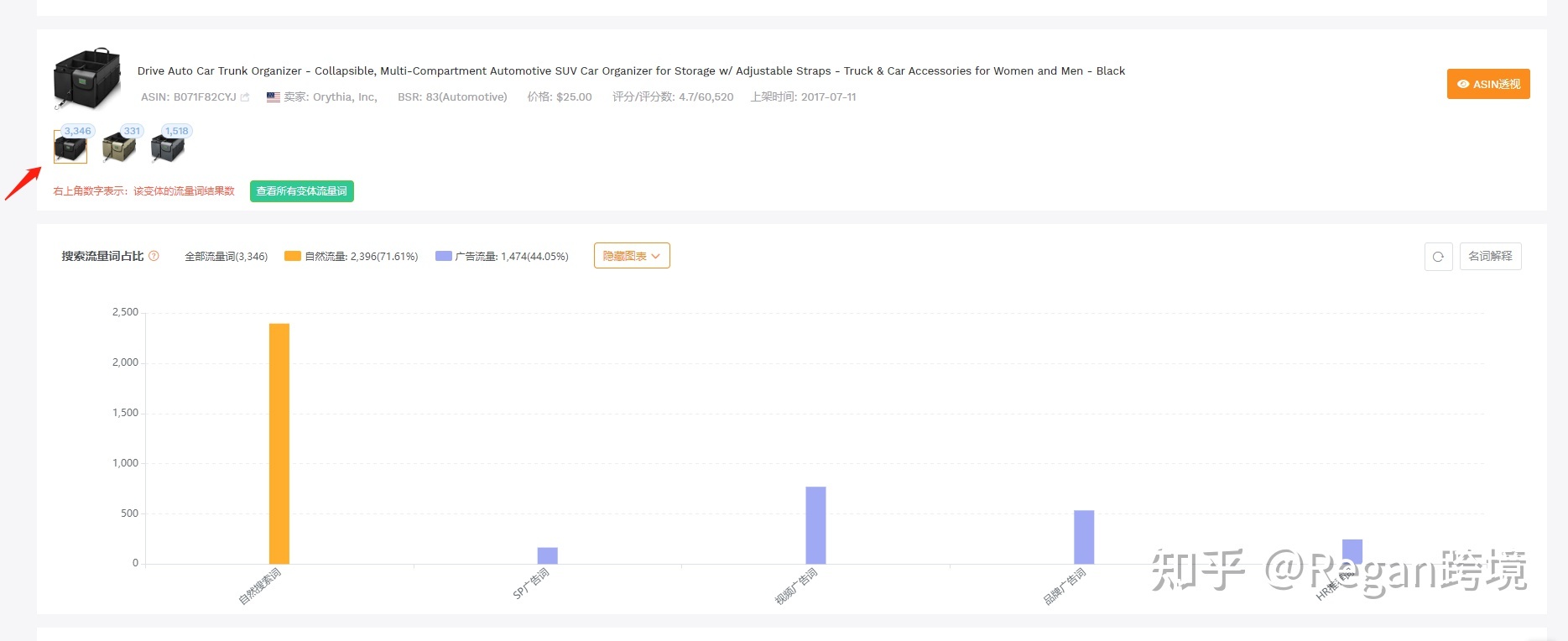This screenshot has height=641, width=1568.
Task: Click the main product image of trunk organizer
Action: (x=86, y=79)
